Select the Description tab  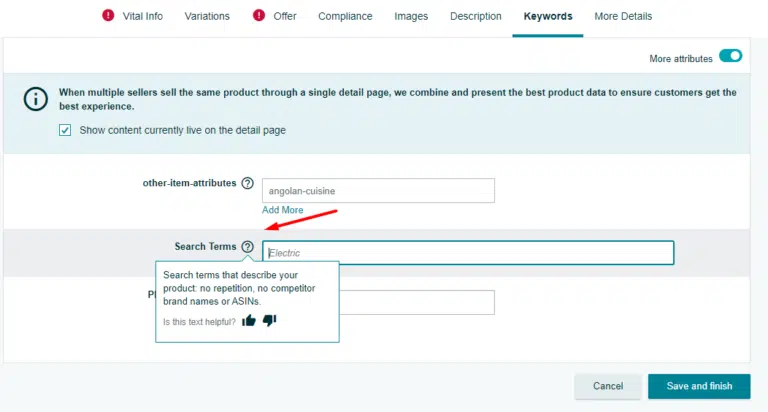point(476,16)
